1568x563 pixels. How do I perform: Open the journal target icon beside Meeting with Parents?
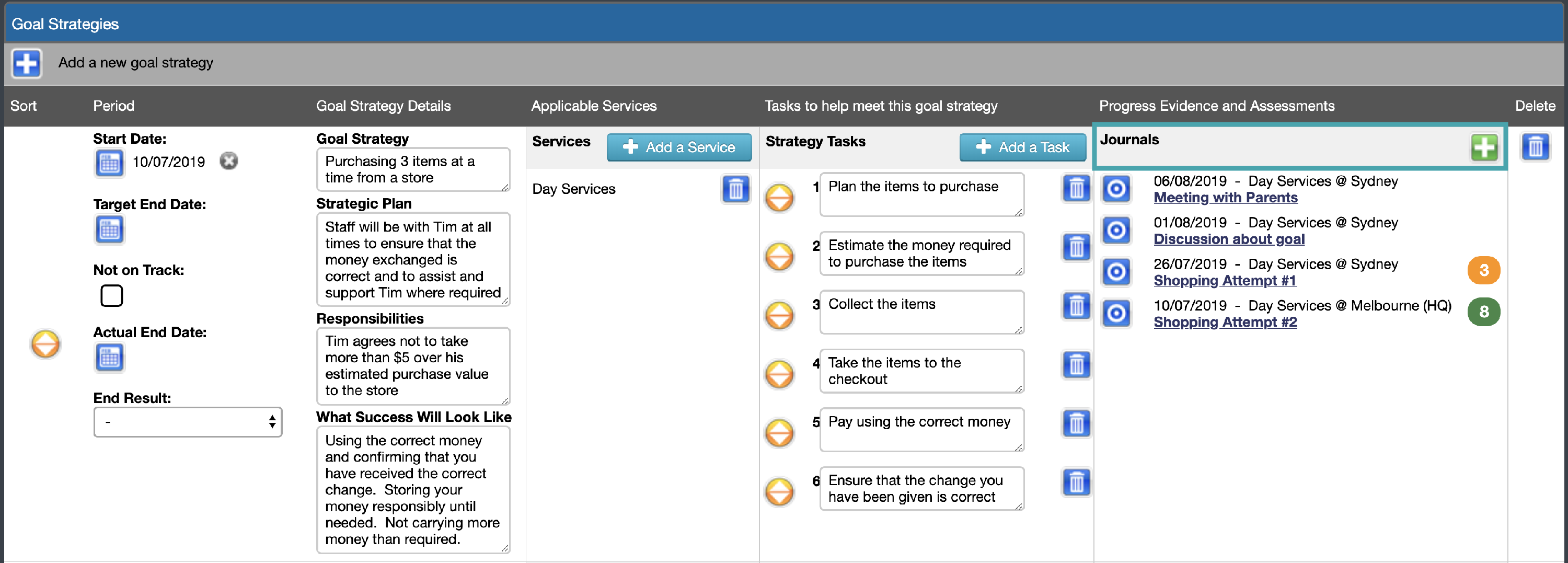(x=1116, y=189)
